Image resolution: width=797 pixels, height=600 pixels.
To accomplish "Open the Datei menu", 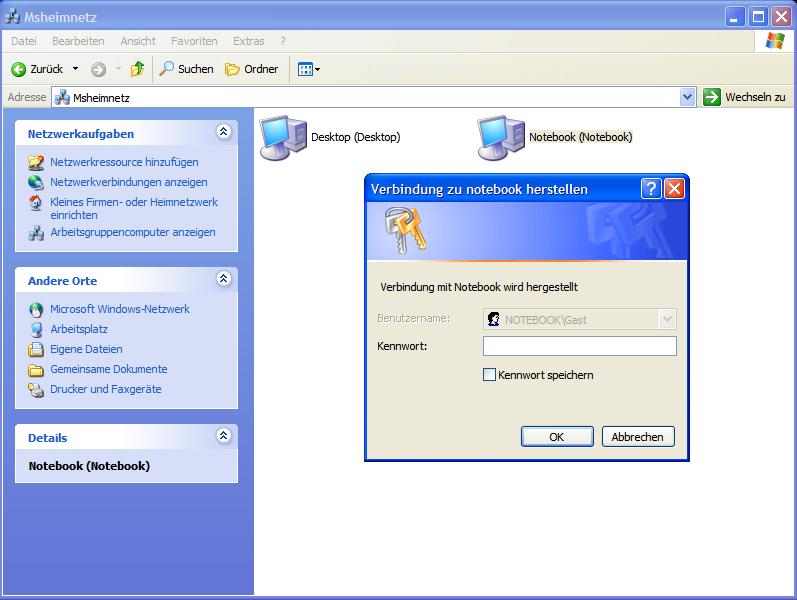I will (24, 41).
